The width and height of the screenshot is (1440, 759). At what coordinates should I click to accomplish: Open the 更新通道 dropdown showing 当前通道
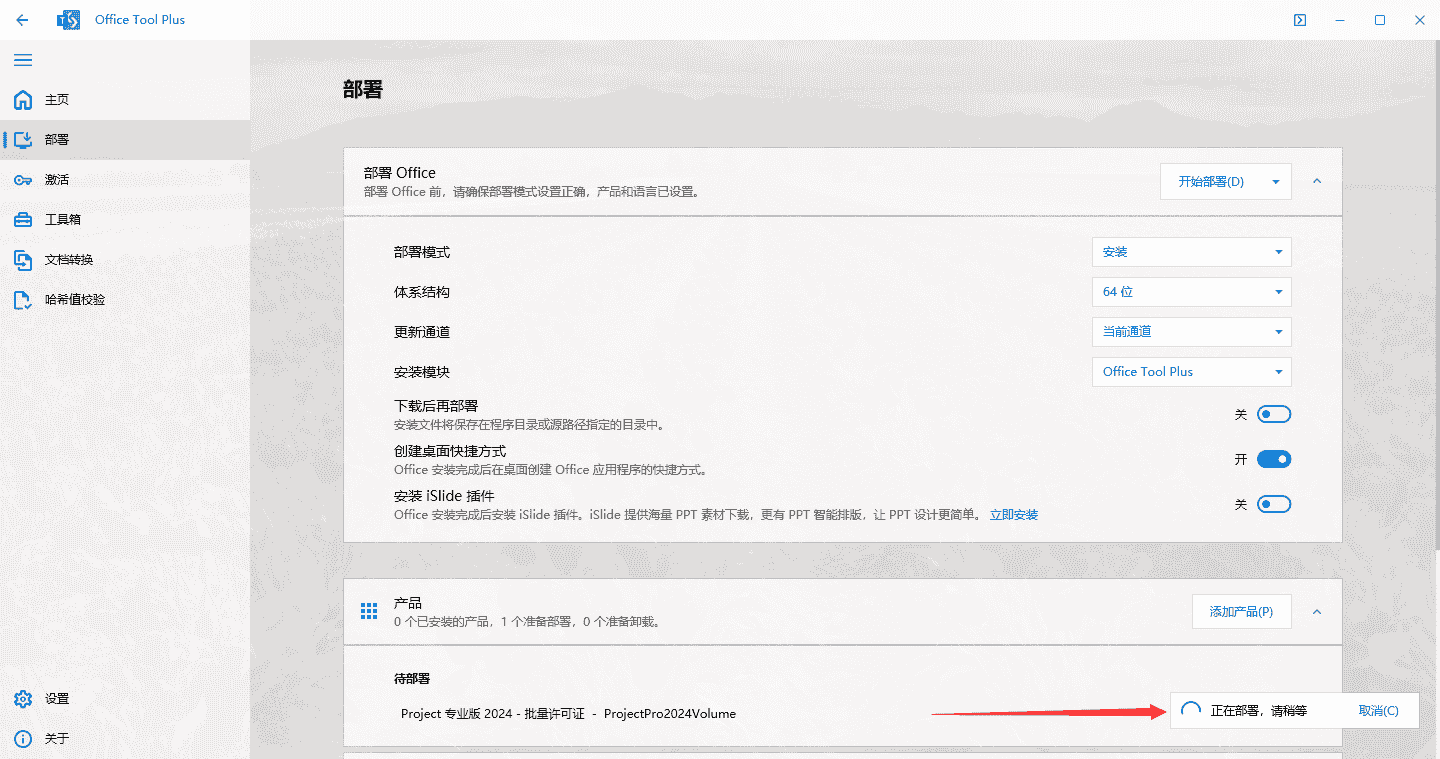click(1192, 332)
